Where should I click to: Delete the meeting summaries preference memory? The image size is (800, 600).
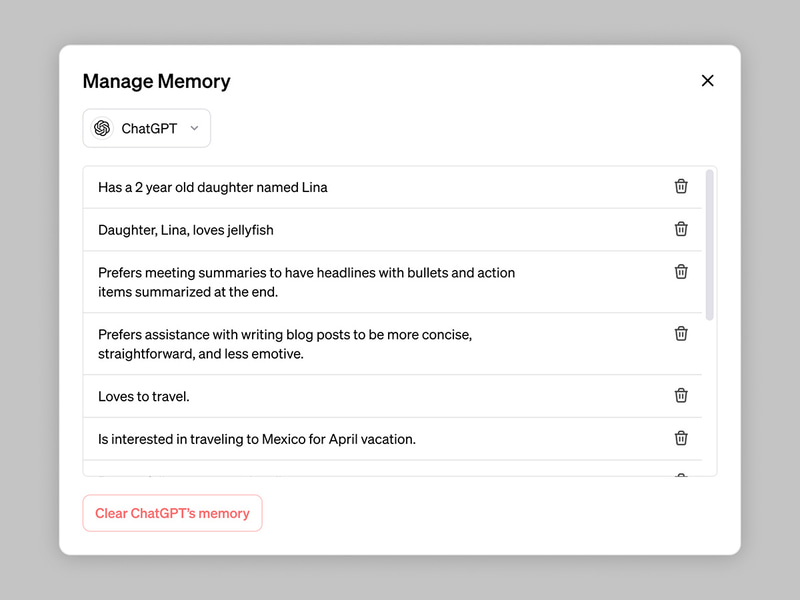(x=681, y=272)
